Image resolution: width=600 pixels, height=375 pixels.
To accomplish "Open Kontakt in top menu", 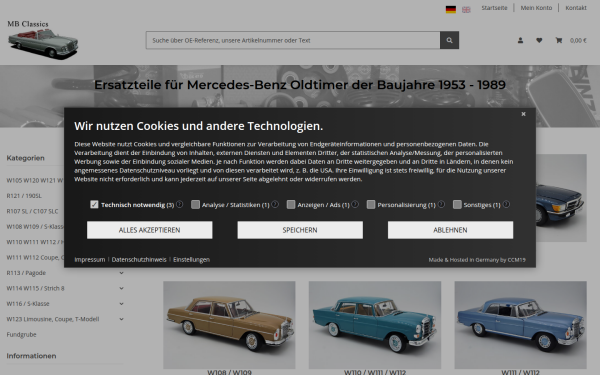I will [x=576, y=8].
